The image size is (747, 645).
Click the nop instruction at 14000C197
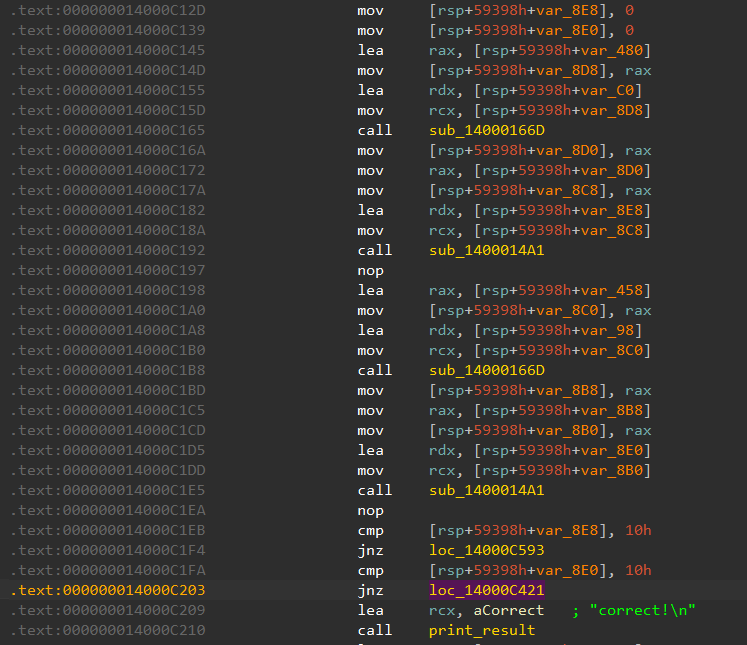(370, 270)
